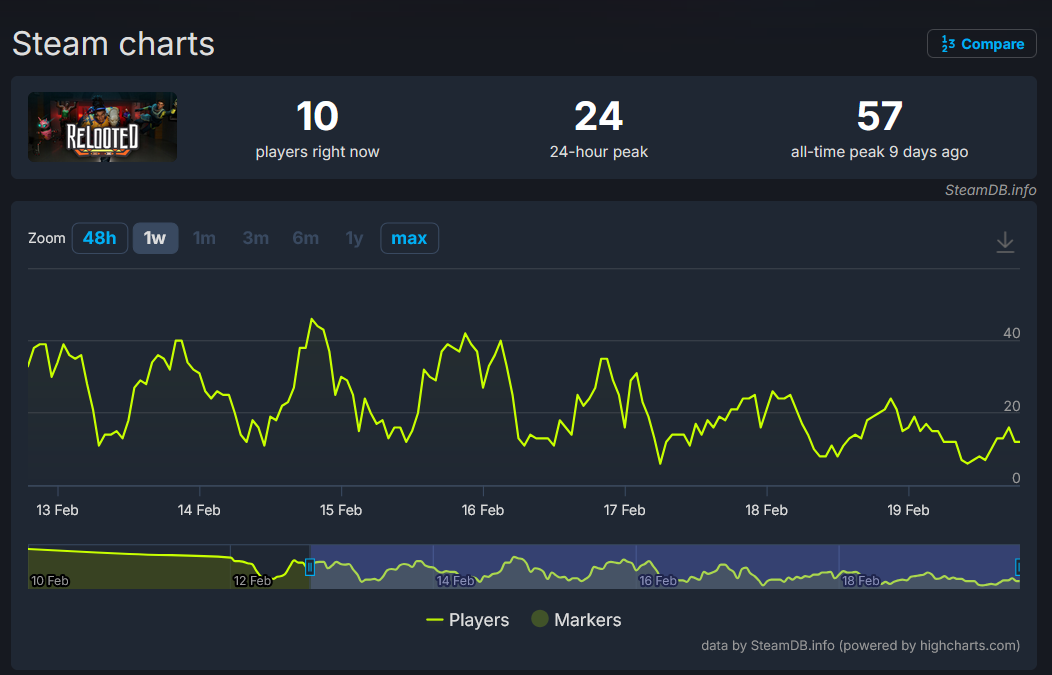
Task: Click the highcharts.com data credit text
Action: point(861,646)
